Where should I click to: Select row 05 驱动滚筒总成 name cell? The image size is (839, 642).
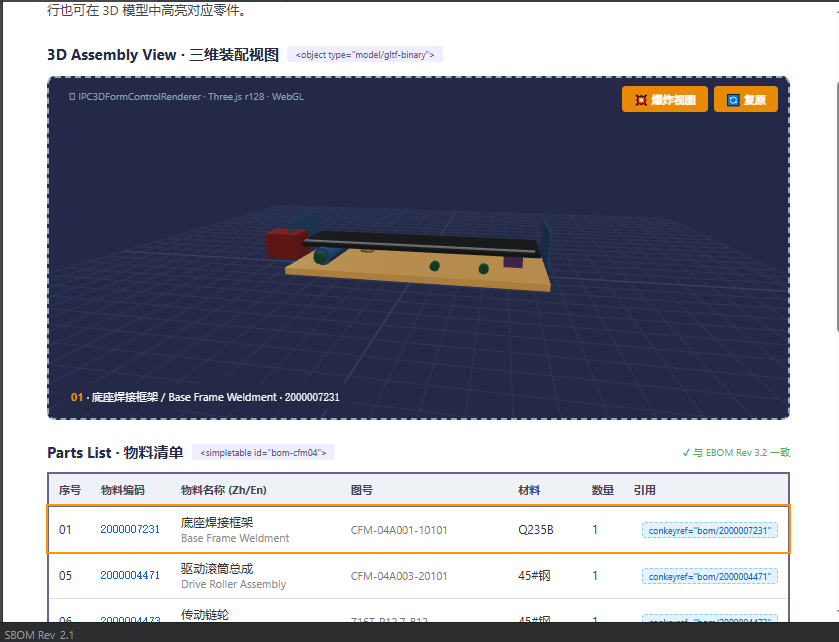(233, 576)
